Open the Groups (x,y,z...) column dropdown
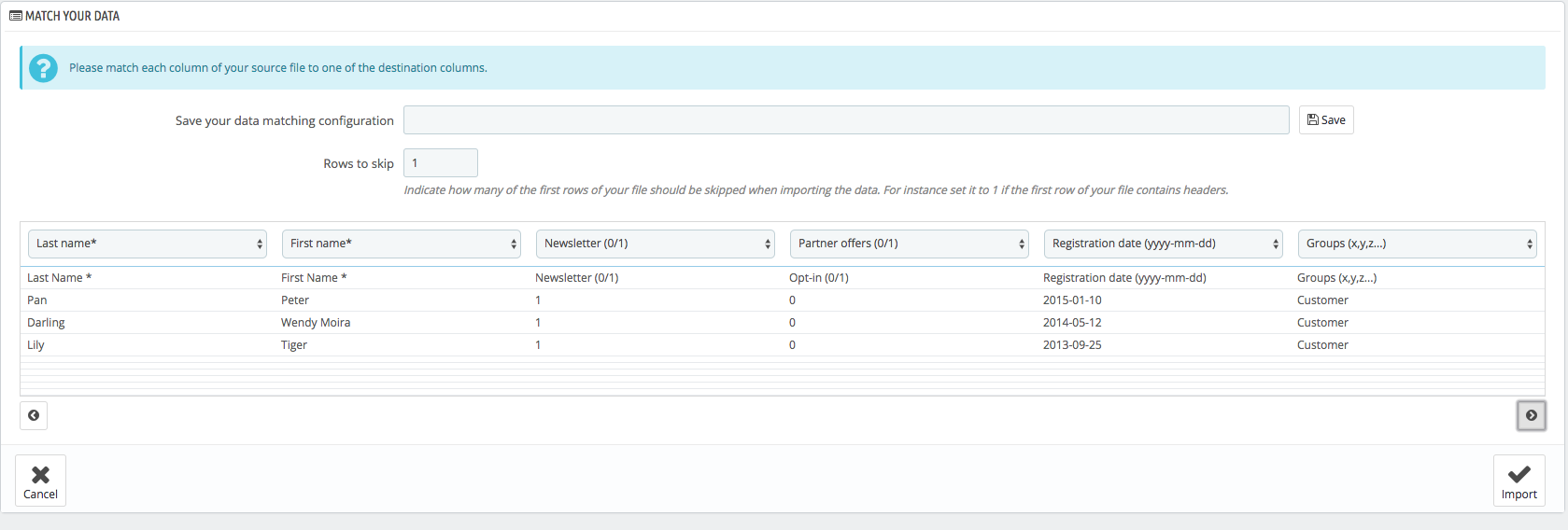 coord(1418,244)
